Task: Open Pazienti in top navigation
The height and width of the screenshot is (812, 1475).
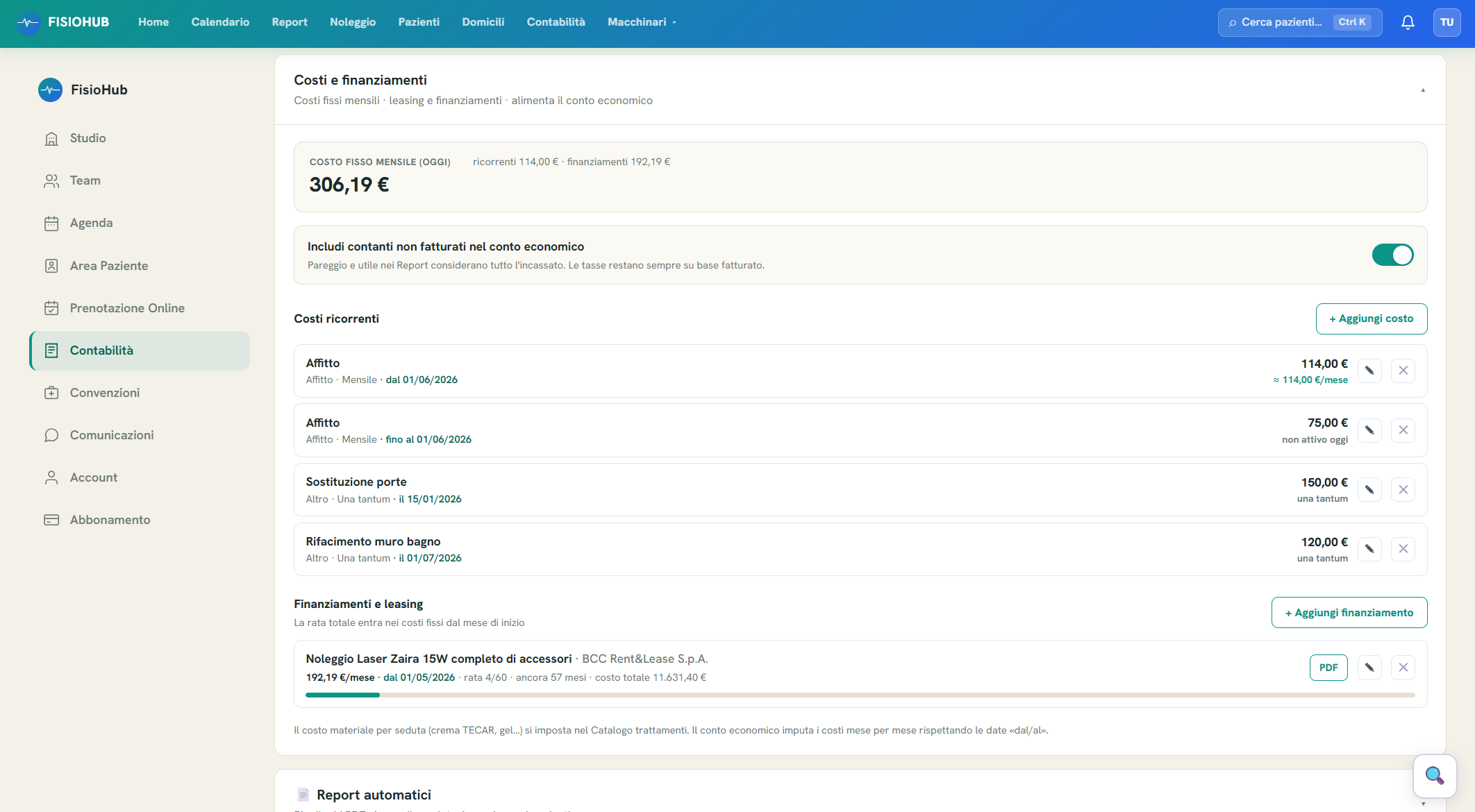Action: tap(419, 22)
